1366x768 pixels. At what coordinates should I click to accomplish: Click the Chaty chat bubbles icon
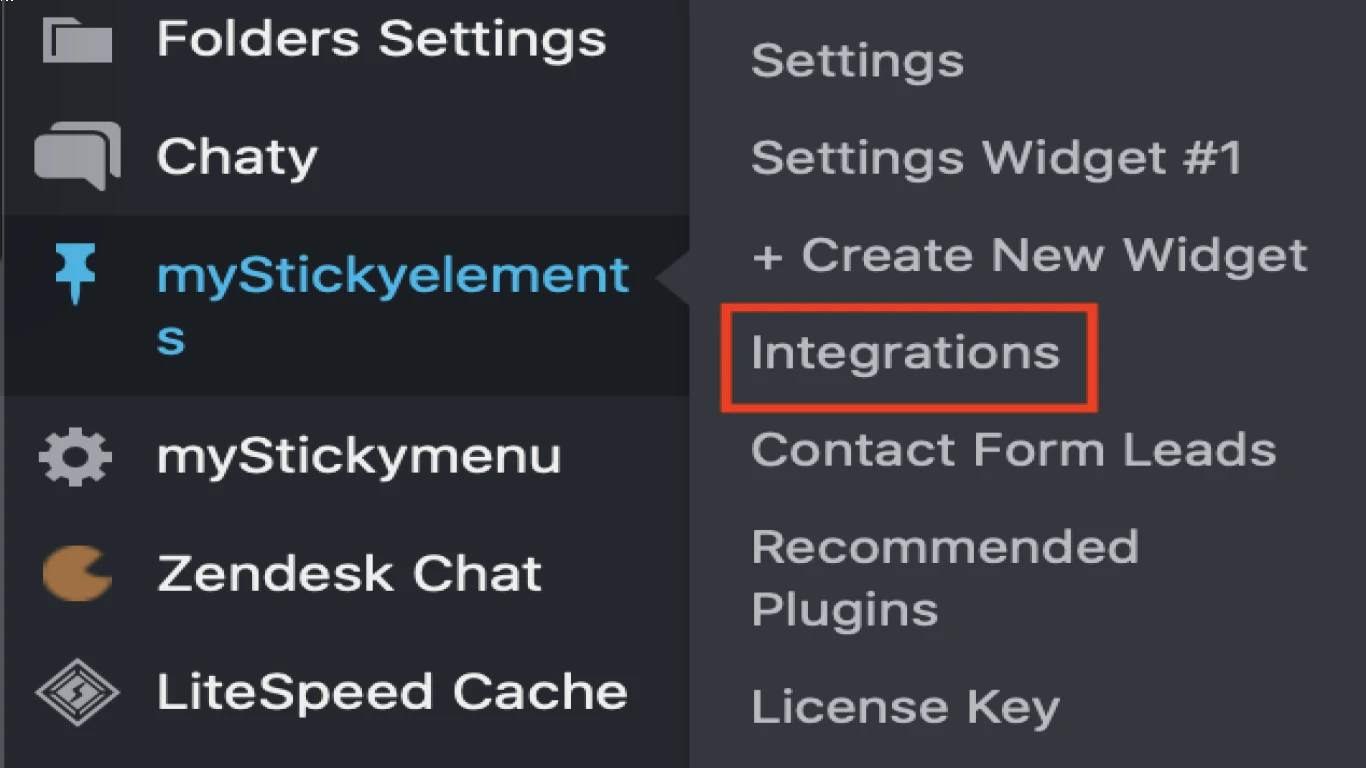pos(77,156)
